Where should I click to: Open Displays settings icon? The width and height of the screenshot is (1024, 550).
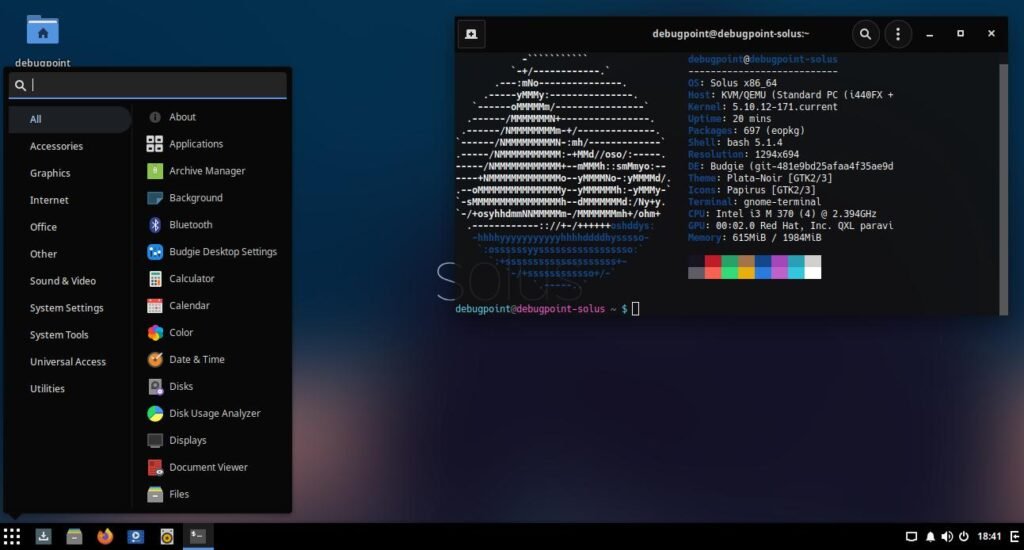click(155, 440)
